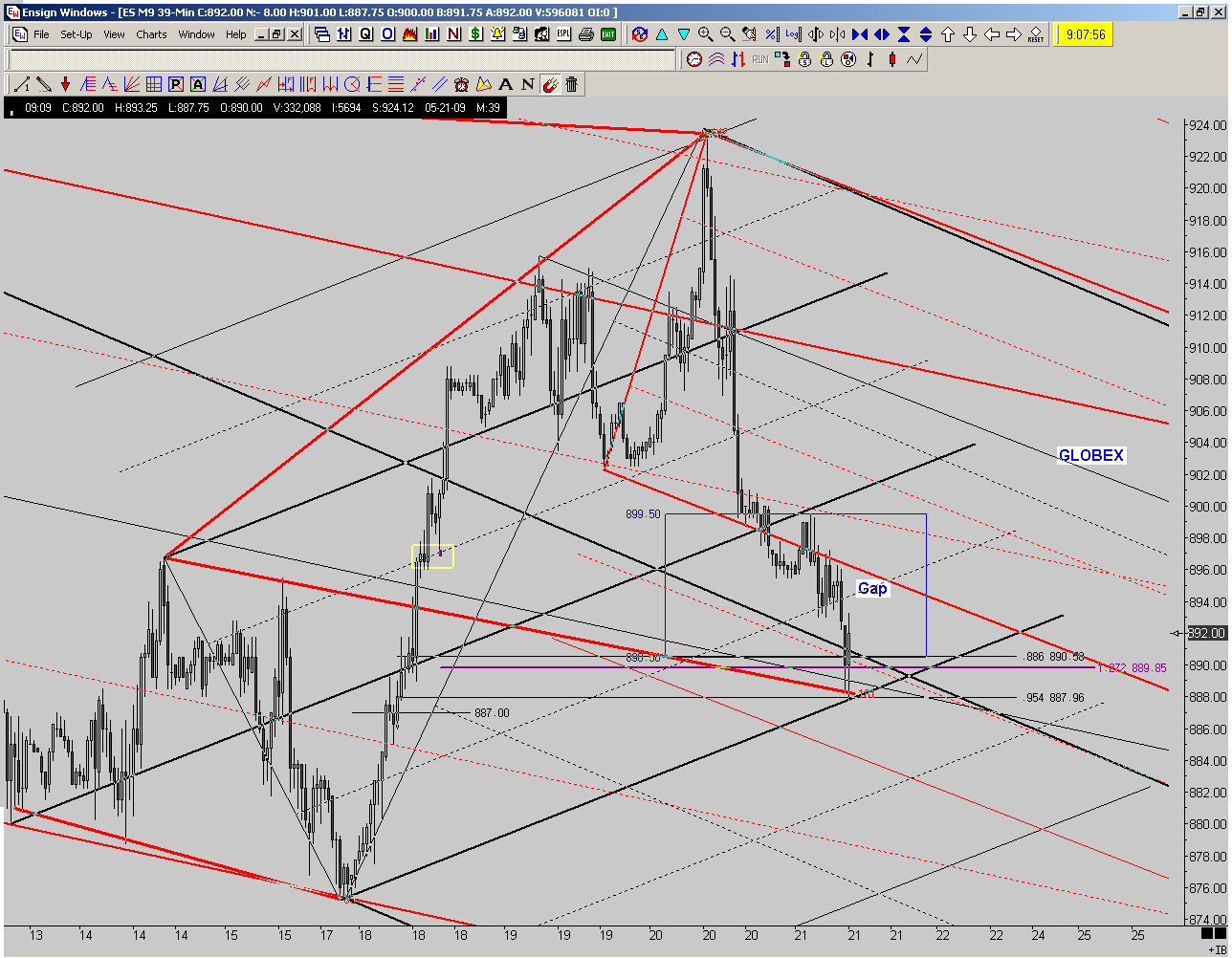Click the RESET chart button
This screenshot has width=1232, height=958.
1036,34
